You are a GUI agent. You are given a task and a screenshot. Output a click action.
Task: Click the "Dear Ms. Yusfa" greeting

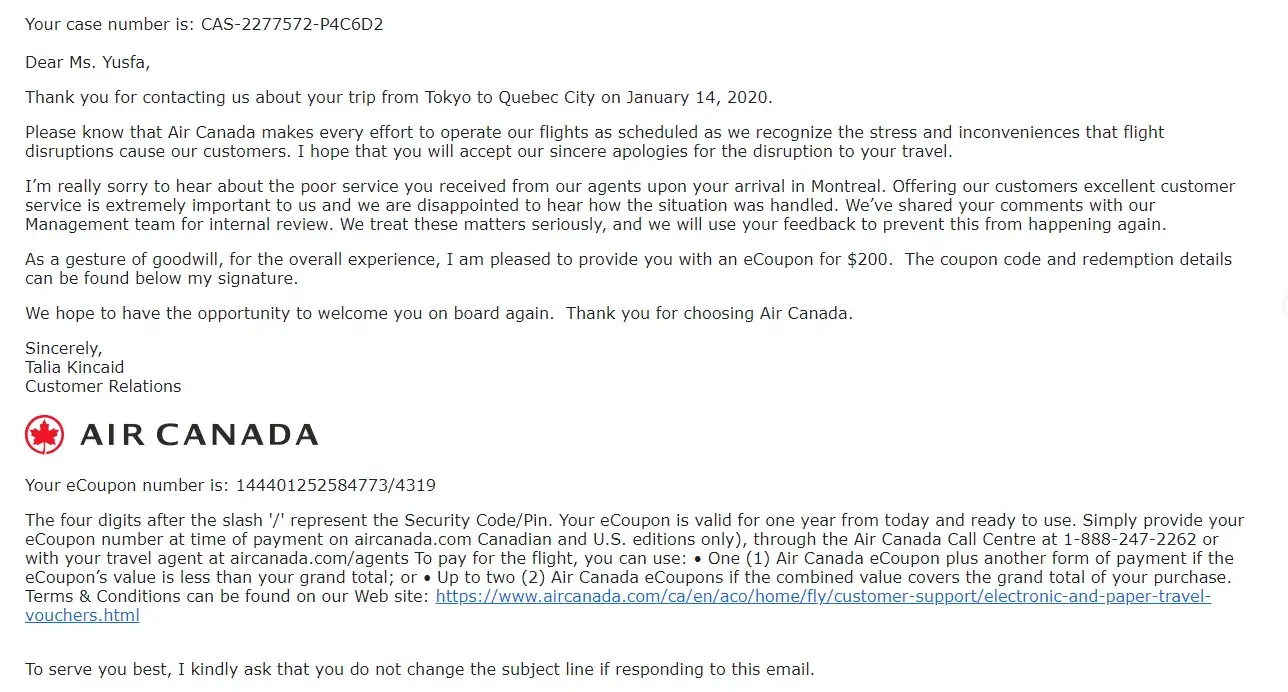pyautogui.click(x=87, y=62)
